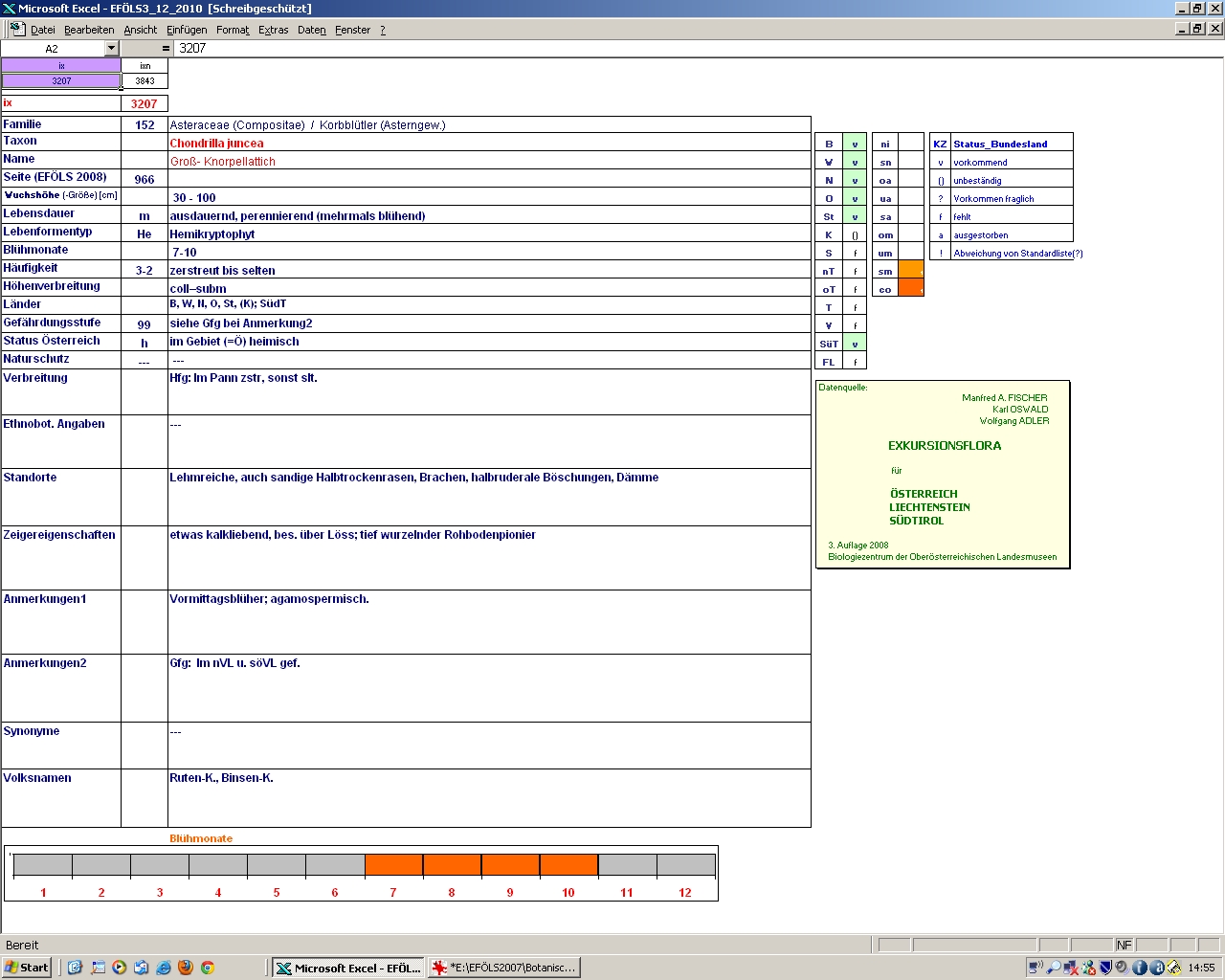Screen dimensions: 1225x980
Task: Click the system clock showing 14:55
Action: point(1201,968)
